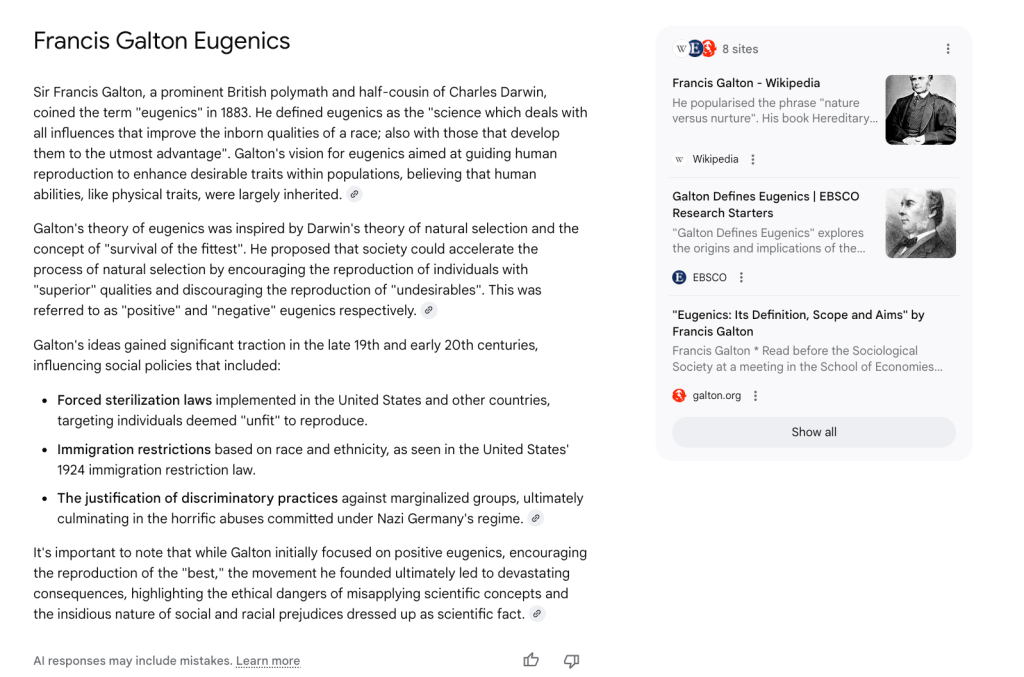Click the galton.org favicon icon
This screenshot has width=1024, height=677.
pyautogui.click(x=680, y=396)
